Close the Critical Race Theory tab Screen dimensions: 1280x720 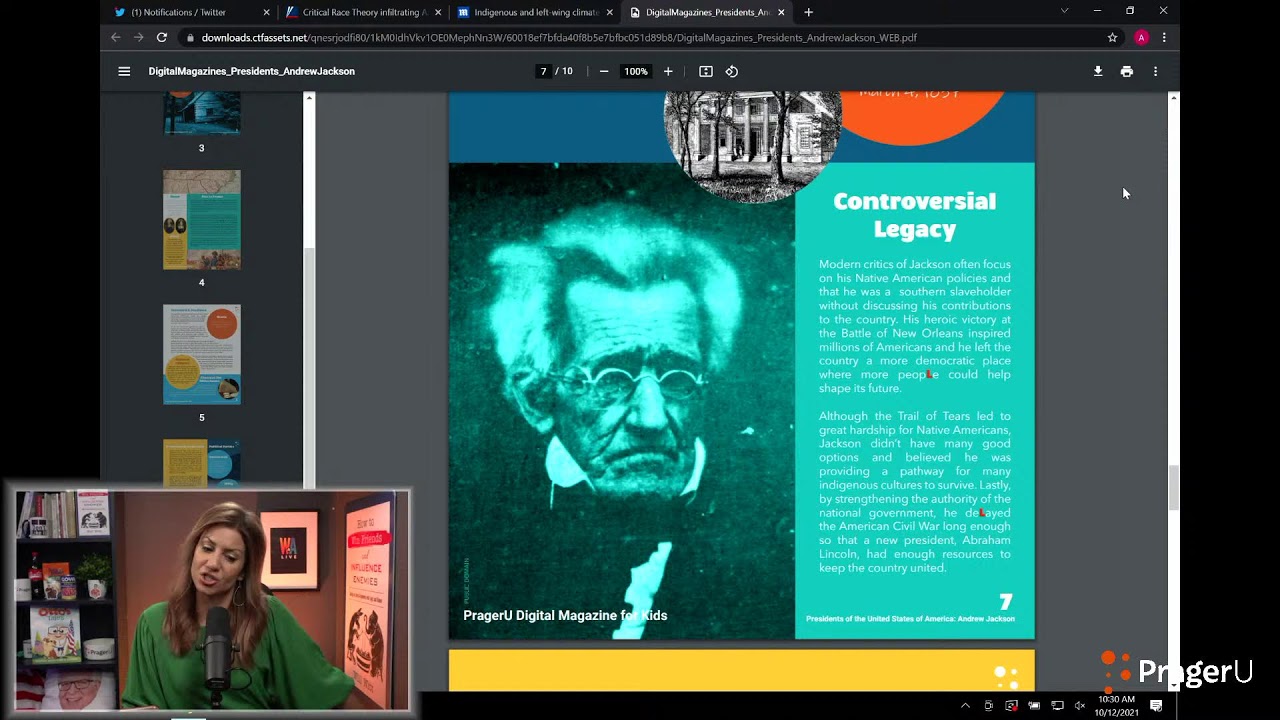coord(438,12)
